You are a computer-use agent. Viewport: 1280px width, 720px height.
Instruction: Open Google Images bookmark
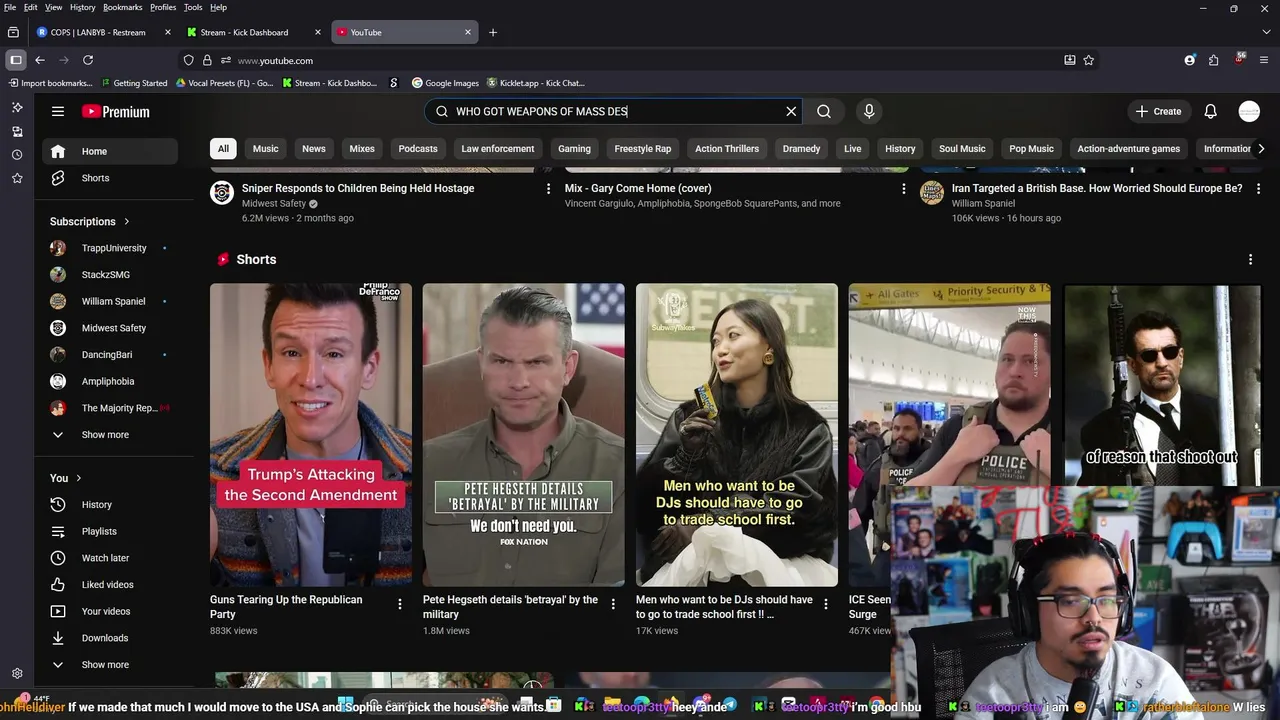[x=445, y=83]
